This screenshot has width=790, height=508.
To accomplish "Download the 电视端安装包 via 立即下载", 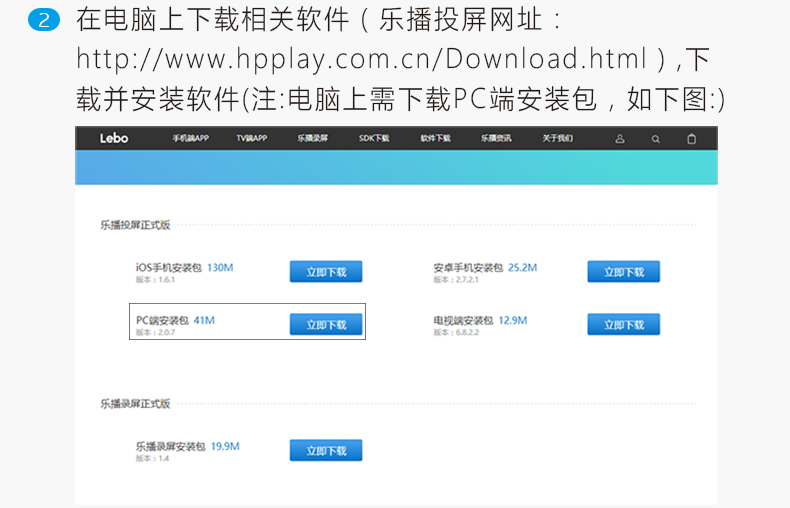I will tap(624, 325).
